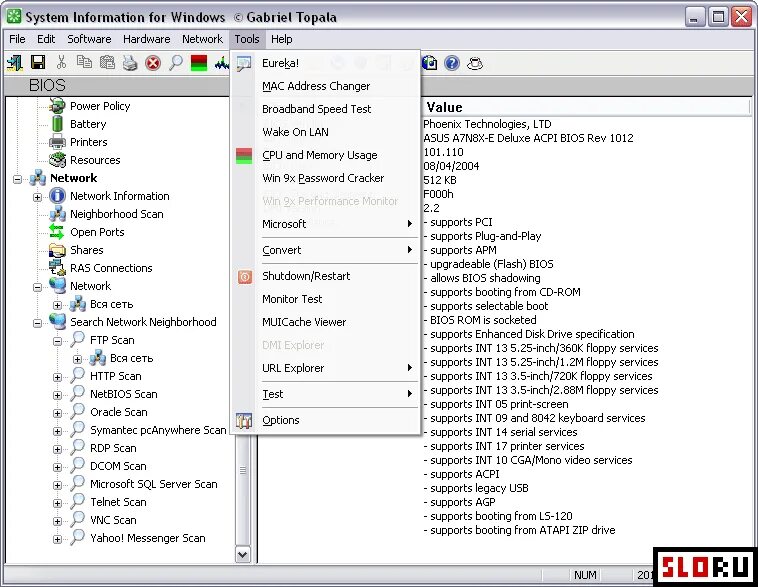The image size is (758, 587).
Task: Select the VNC Scan tree item
Action: point(113,520)
